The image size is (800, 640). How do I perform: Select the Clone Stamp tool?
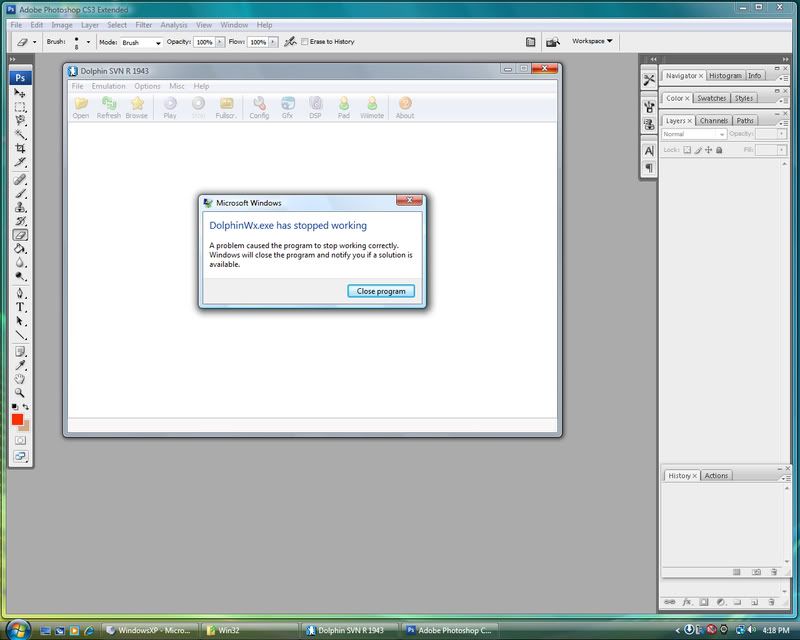pyautogui.click(x=20, y=207)
